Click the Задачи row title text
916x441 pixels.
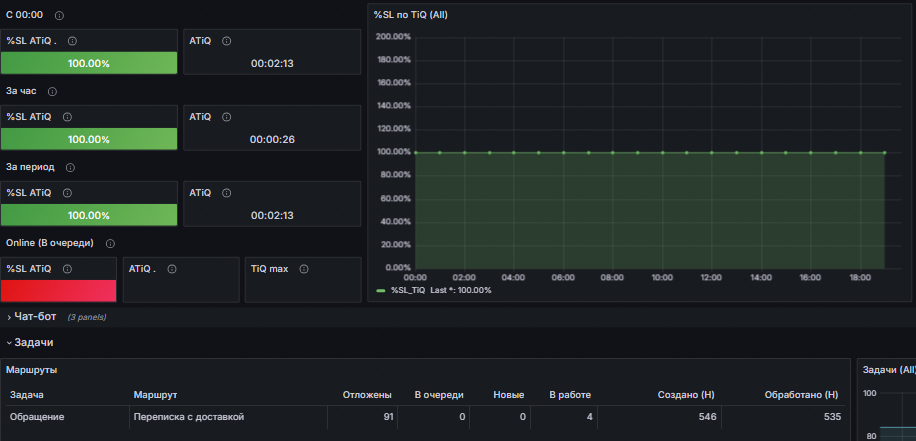coord(34,343)
